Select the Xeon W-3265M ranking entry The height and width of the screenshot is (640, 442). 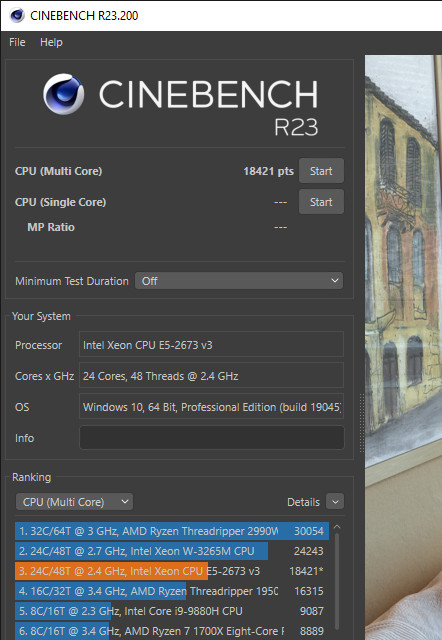(172, 551)
